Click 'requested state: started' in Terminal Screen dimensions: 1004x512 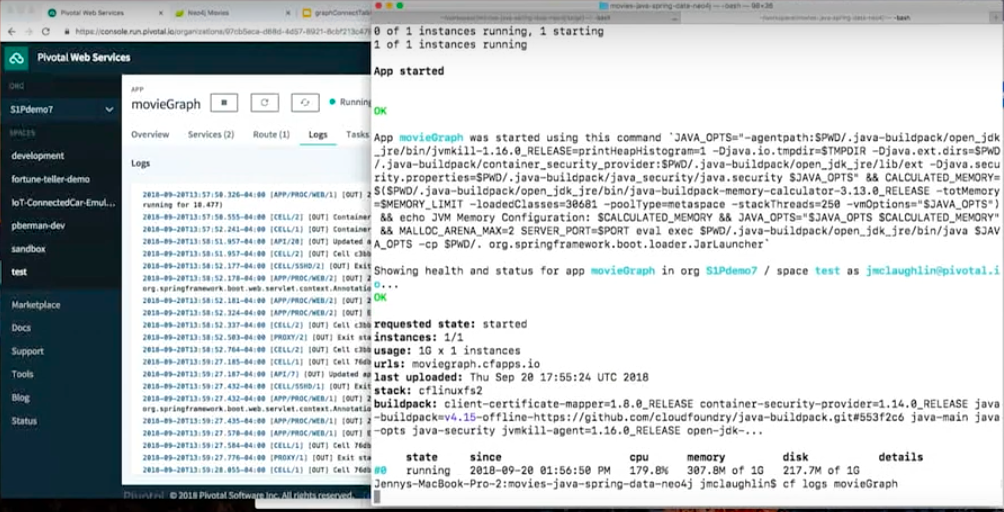(450, 324)
